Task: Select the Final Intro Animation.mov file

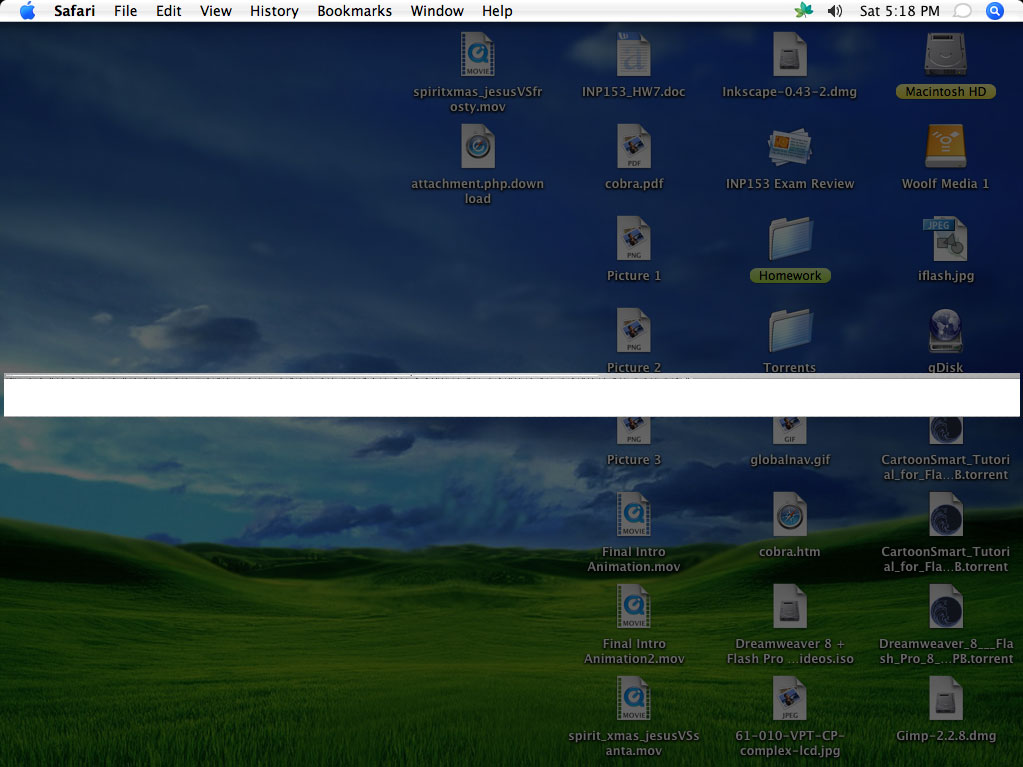Action: 634,515
